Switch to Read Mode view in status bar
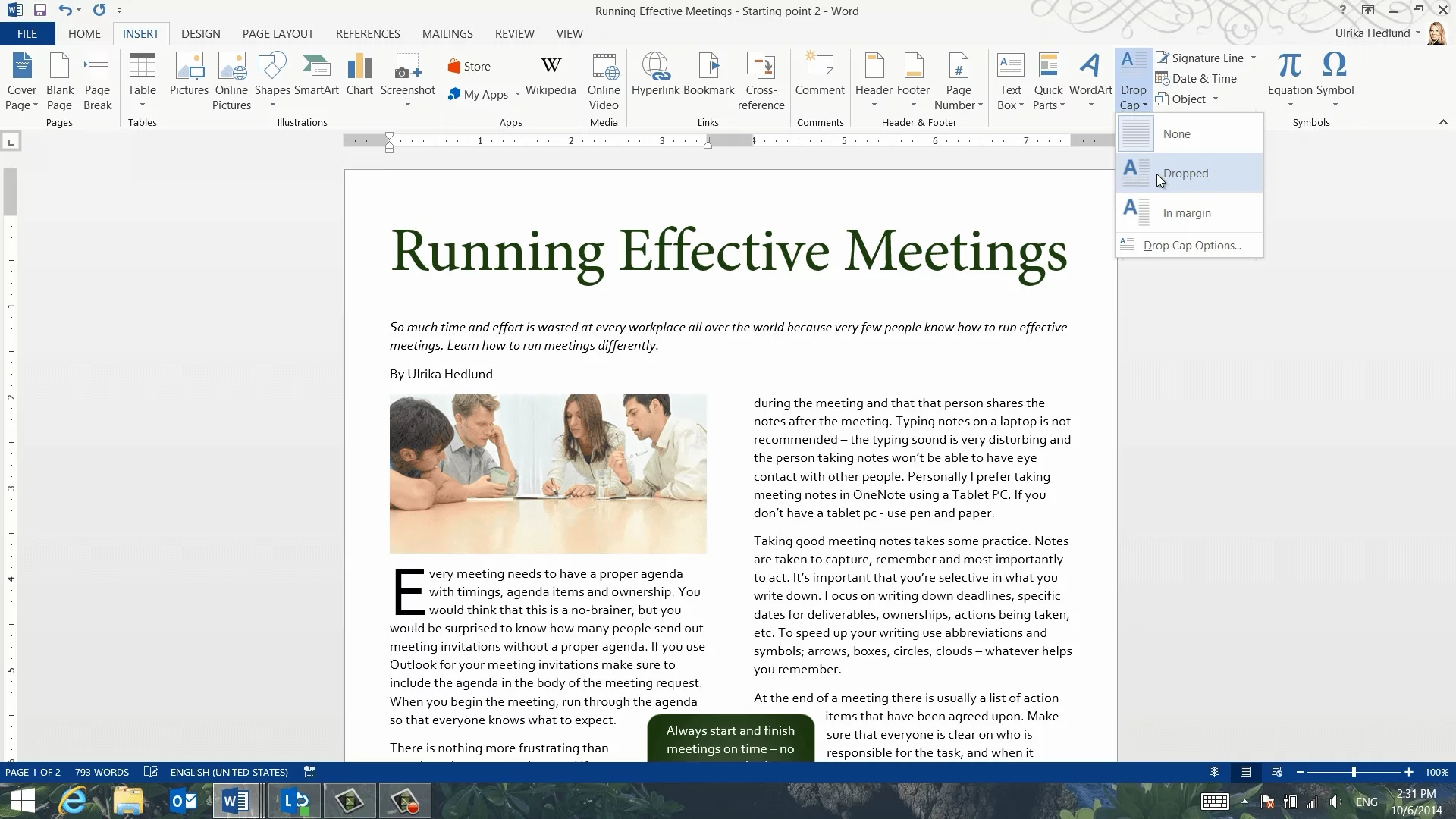This screenshot has height=819, width=1456. (1215, 772)
